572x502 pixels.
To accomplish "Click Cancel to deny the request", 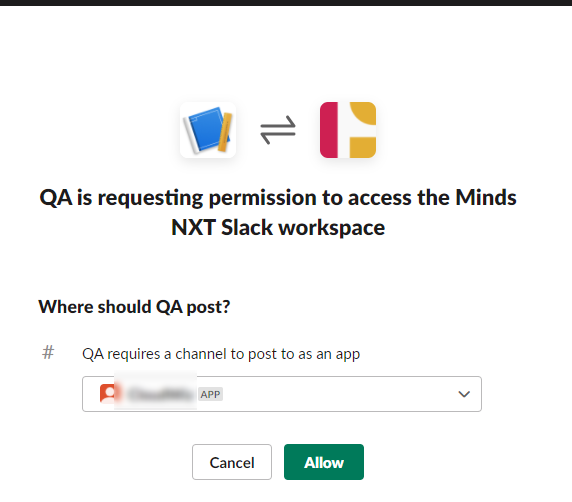I will click(x=232, y=462).
